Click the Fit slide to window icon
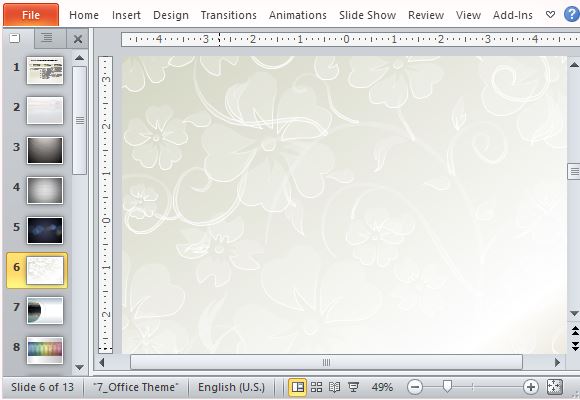 554,387
